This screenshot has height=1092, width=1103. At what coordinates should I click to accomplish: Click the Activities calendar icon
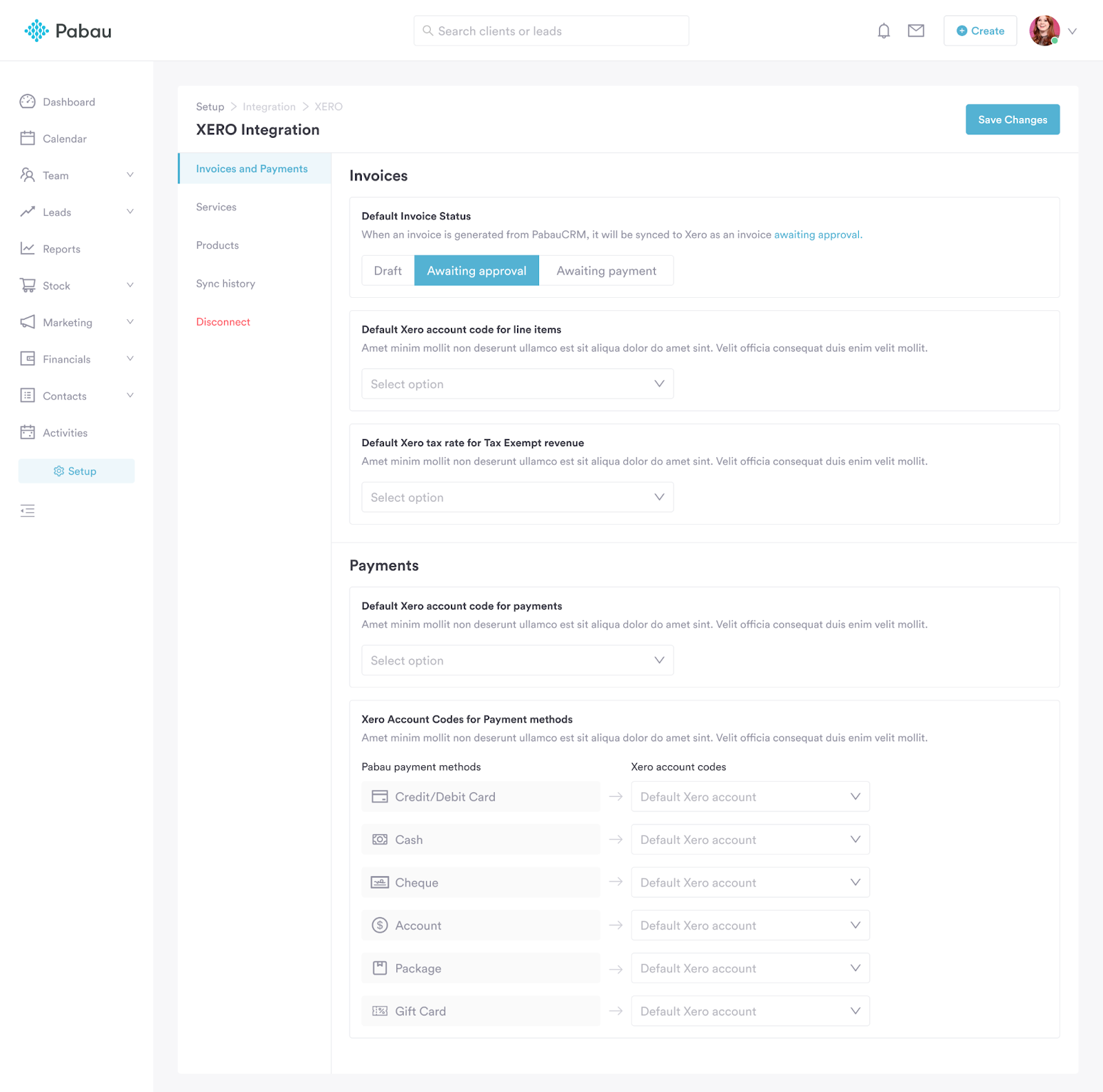[28, 432]
